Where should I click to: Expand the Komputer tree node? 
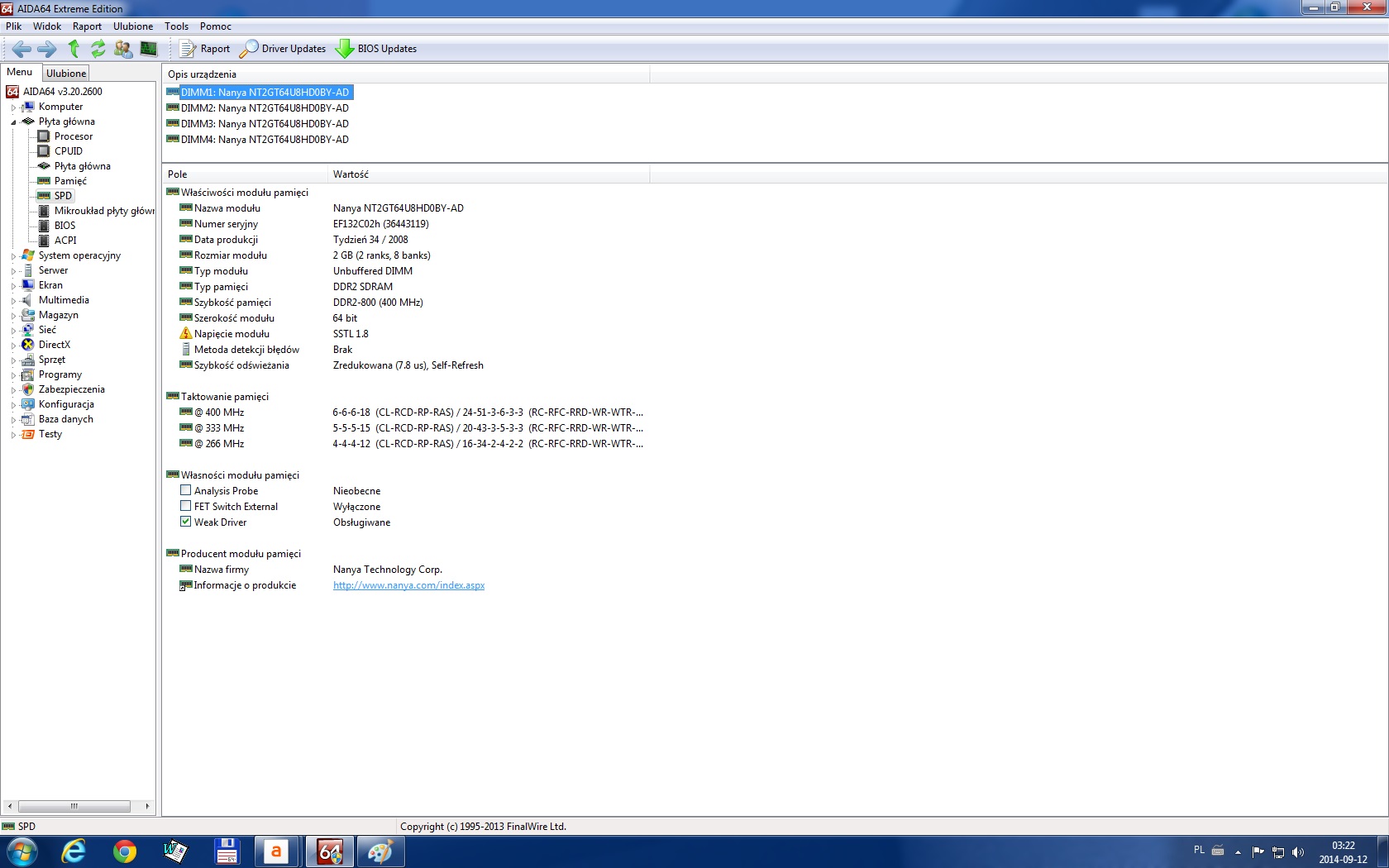[13, 107]
